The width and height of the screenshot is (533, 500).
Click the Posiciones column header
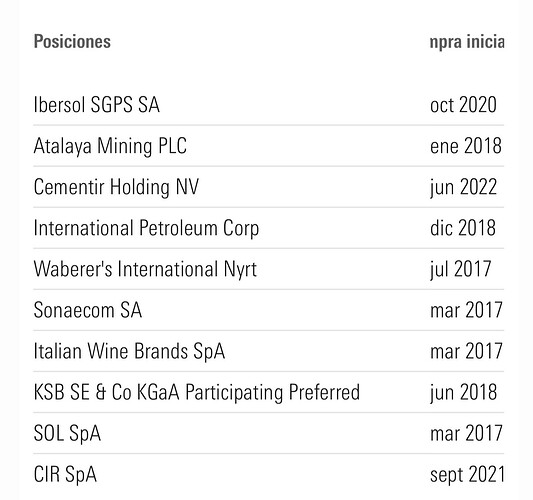click(x=72, y=42)
